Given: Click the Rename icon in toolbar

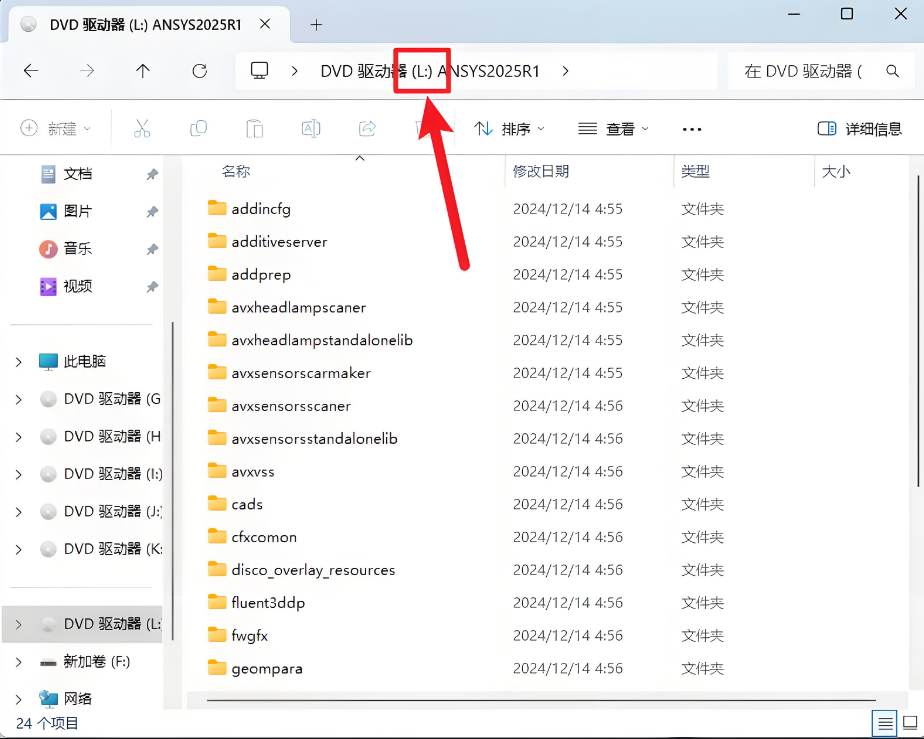Looking at the screenshot, I should click(311, 128).
